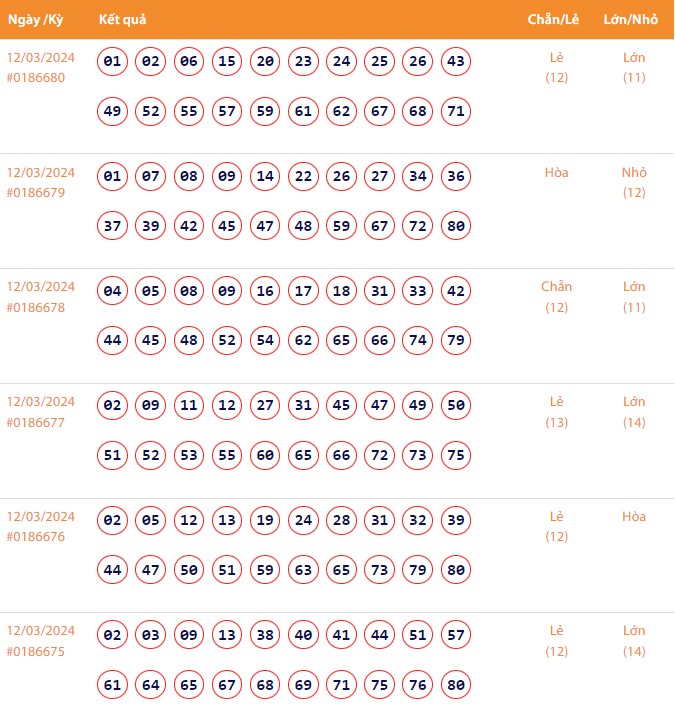Open draw #0186678 details

coord(36,307)
